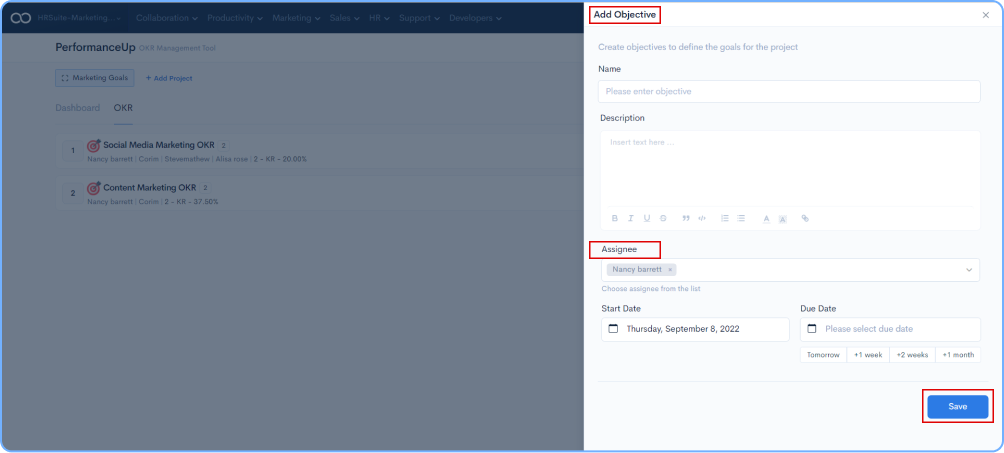Remove Nancy barrett from assignee

(x=670, y=270)
